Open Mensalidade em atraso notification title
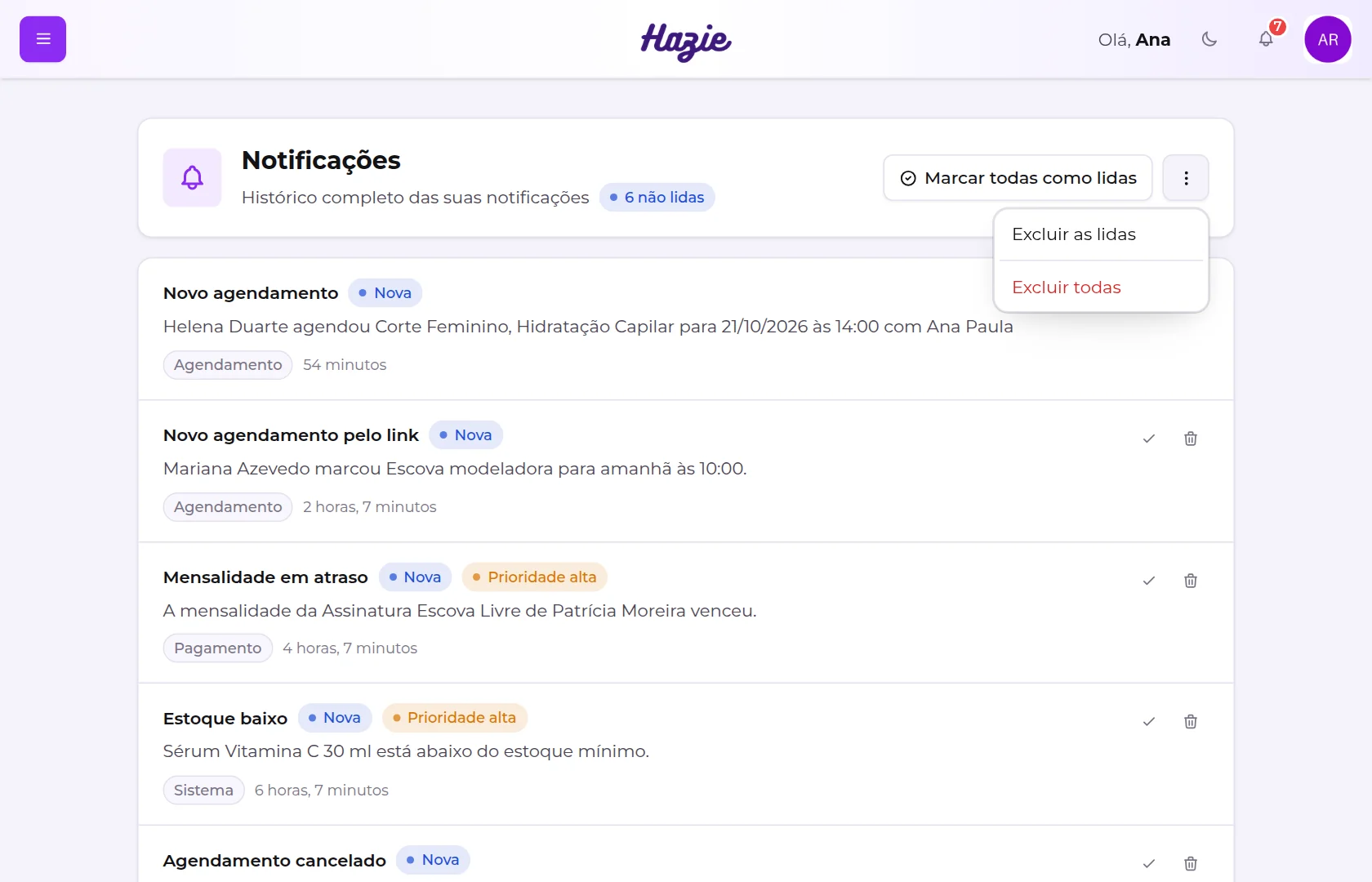The image size is (1372, 882). pyautogui.click(x=265, y=577)
